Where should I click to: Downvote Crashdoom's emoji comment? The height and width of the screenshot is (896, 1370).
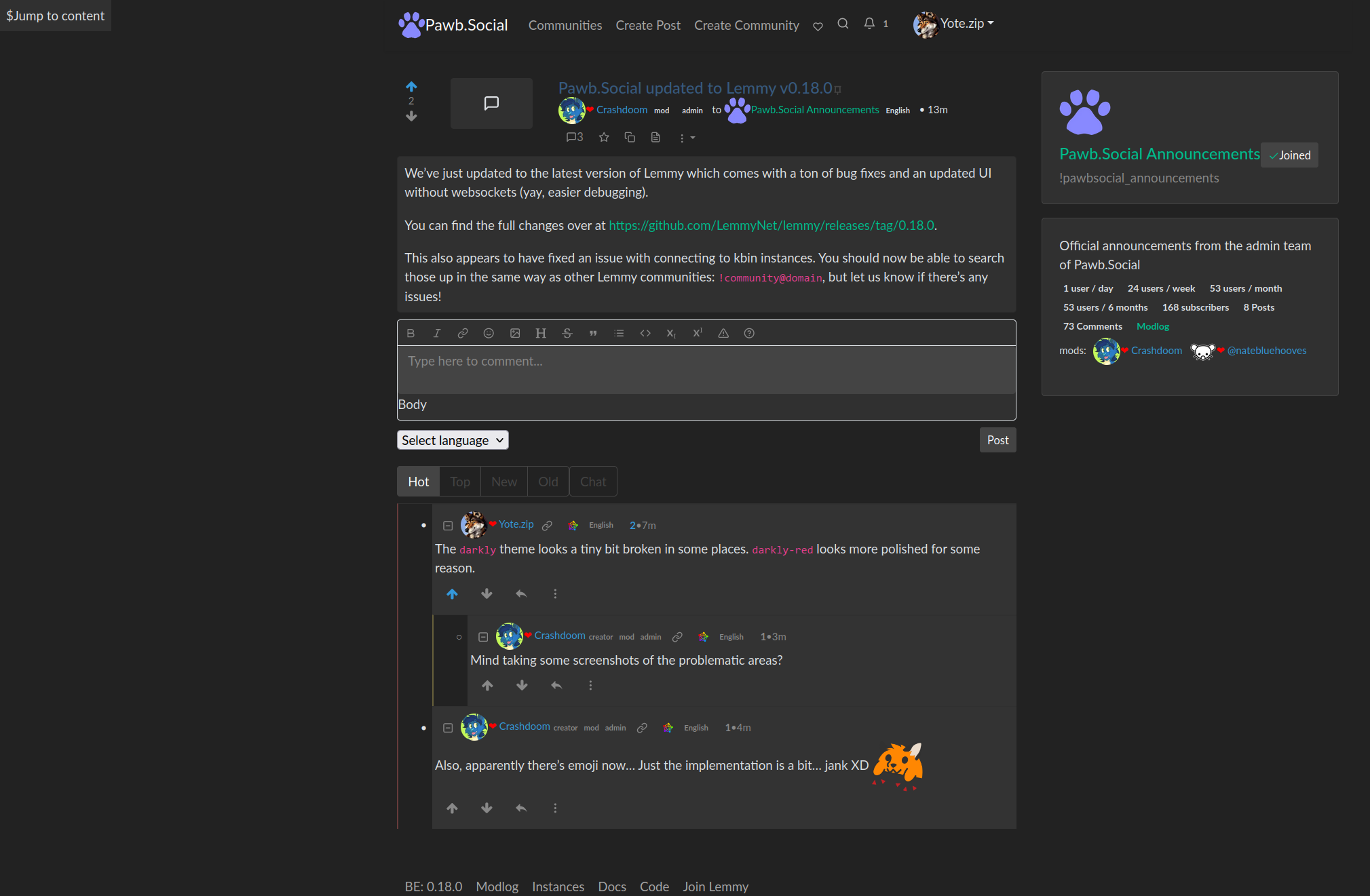[x=487, y=809]
